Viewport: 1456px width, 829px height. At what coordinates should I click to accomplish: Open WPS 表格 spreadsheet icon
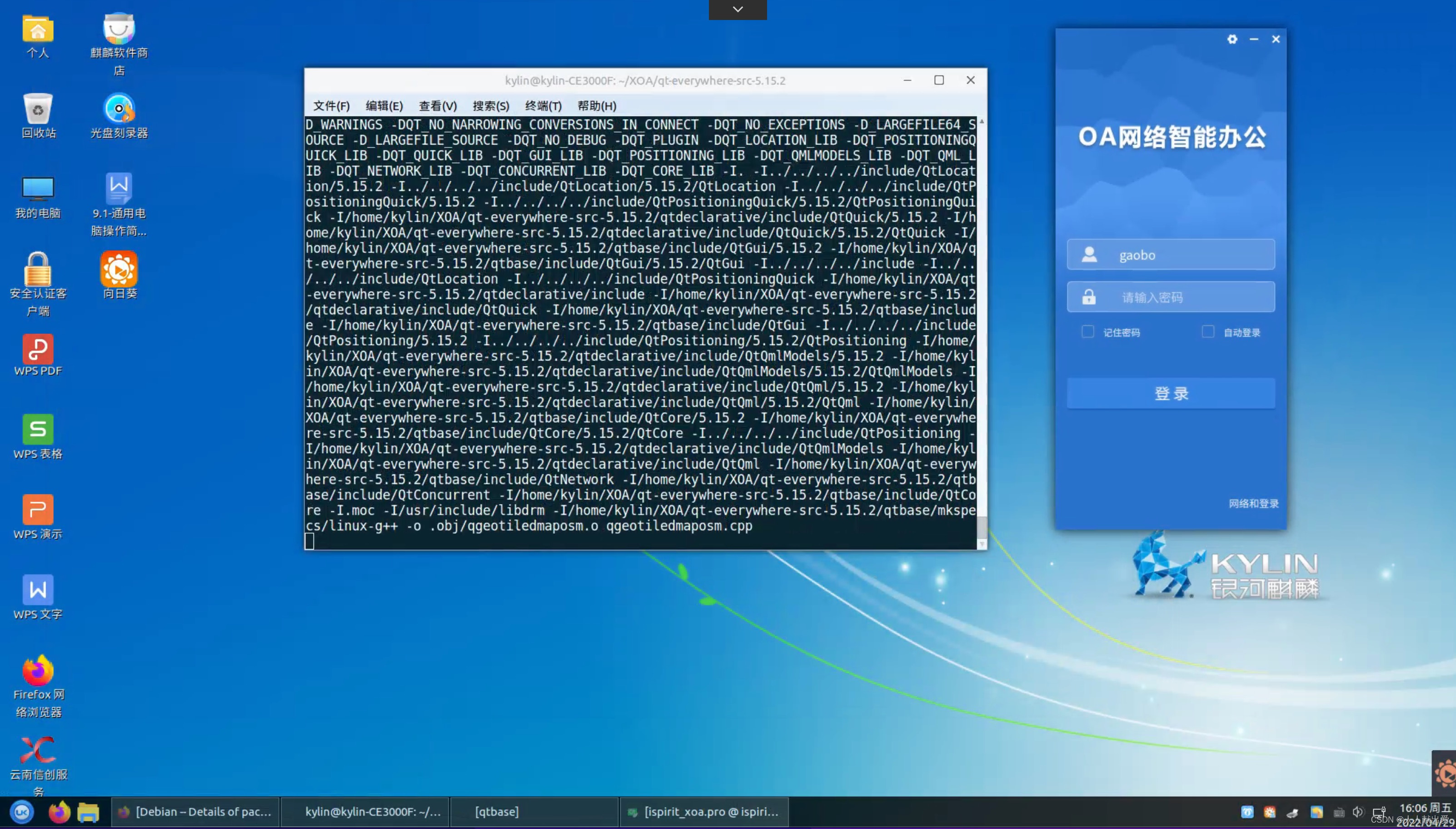click(38, 437)
